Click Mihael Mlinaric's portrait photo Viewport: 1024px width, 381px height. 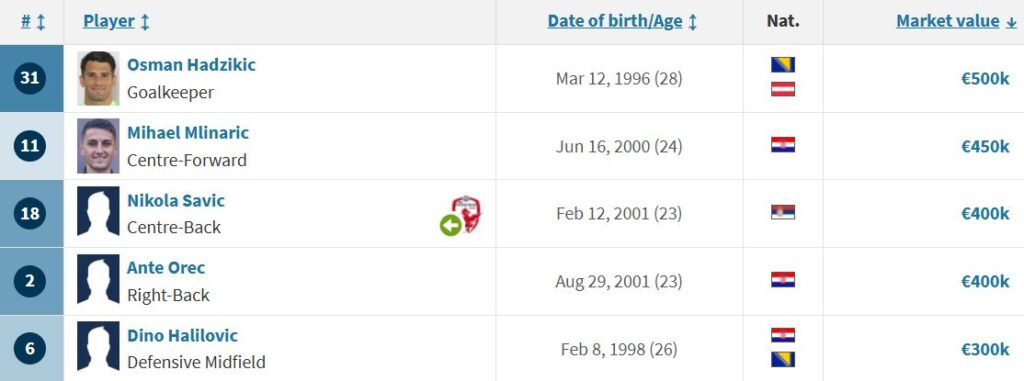(98, 146)
